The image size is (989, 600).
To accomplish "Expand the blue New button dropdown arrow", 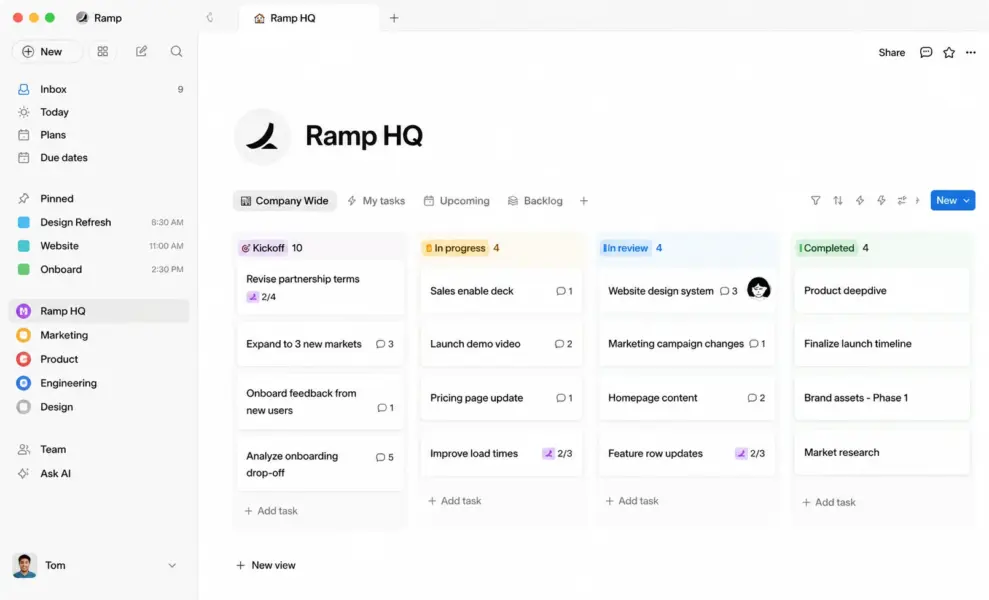I will [x=967, y=201].
